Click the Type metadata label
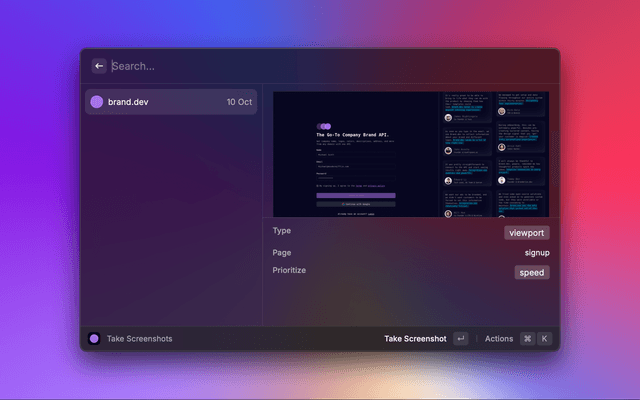 point(282,231)
